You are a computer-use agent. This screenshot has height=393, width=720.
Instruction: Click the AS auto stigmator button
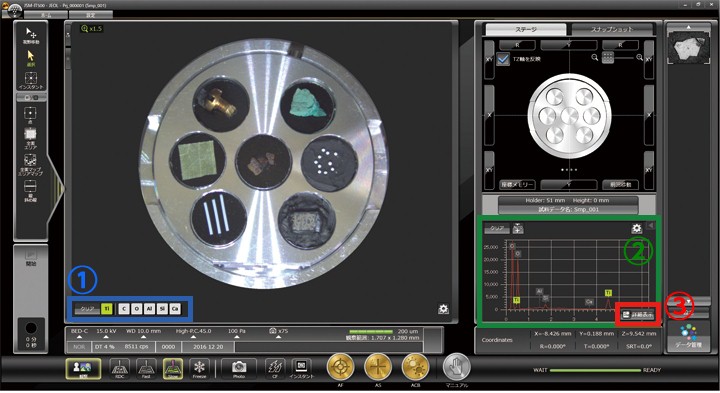378,367
